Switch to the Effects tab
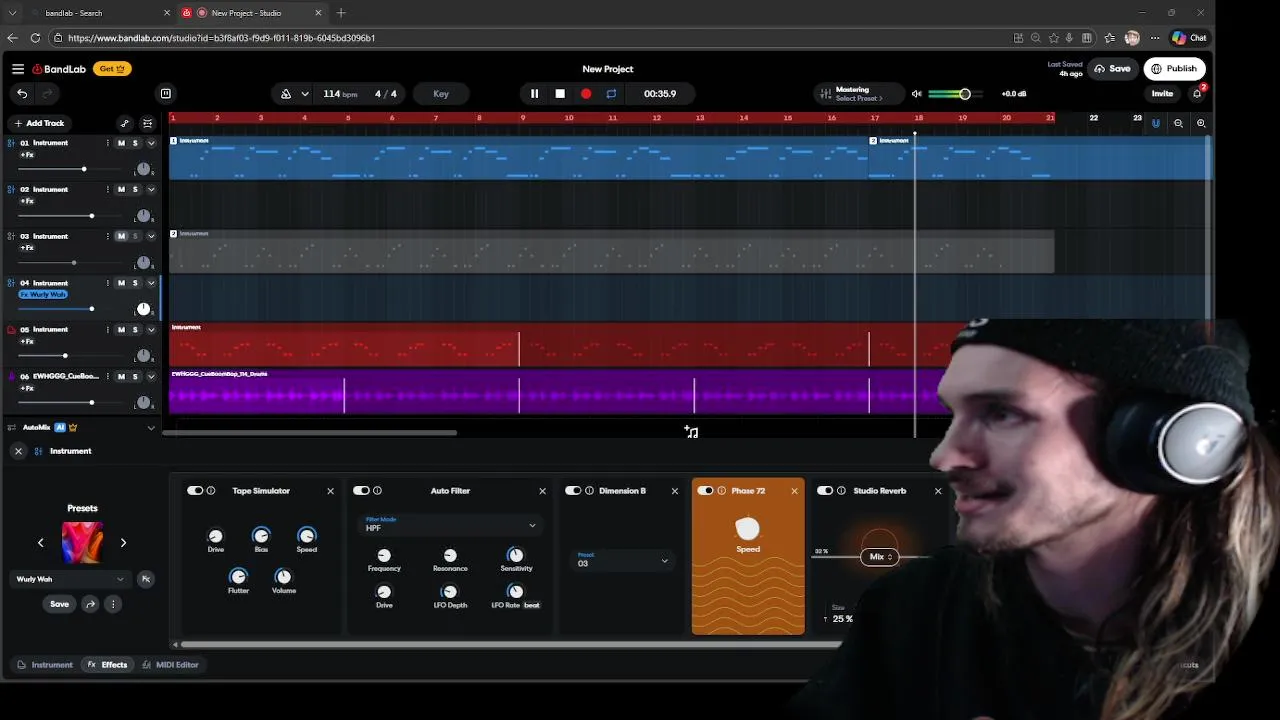 click(107, 665)
